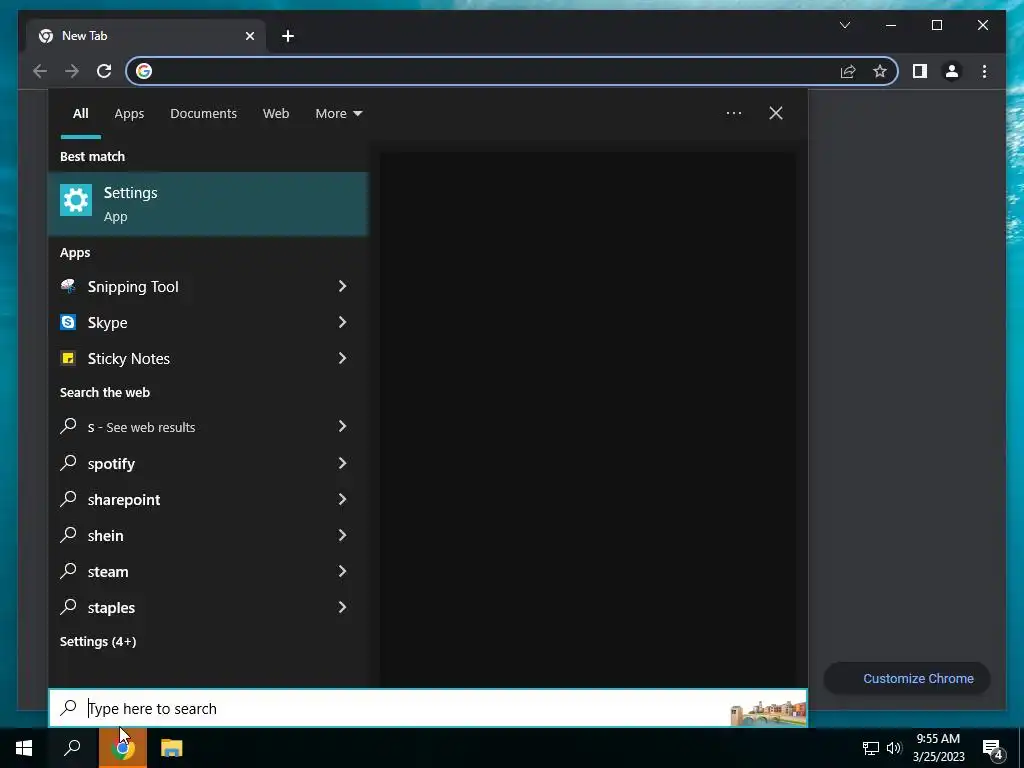Viewport: 1024px width, 768px height.
Task: Click the share page icon in the address bar
Action: click(848, 71)
